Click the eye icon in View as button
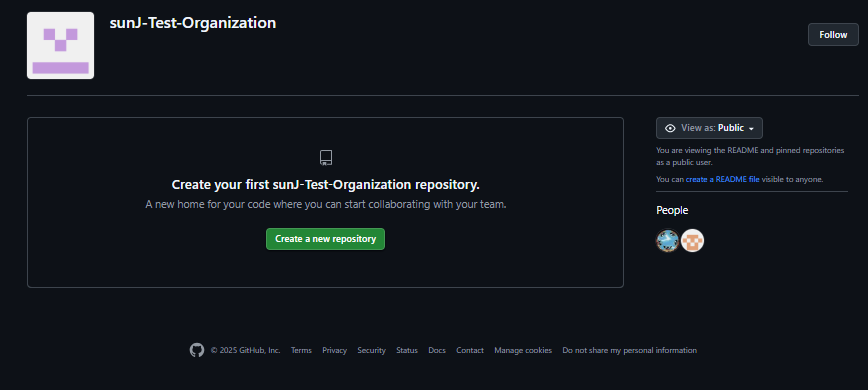Screen dimensions: 868x390 click(670, 128)
